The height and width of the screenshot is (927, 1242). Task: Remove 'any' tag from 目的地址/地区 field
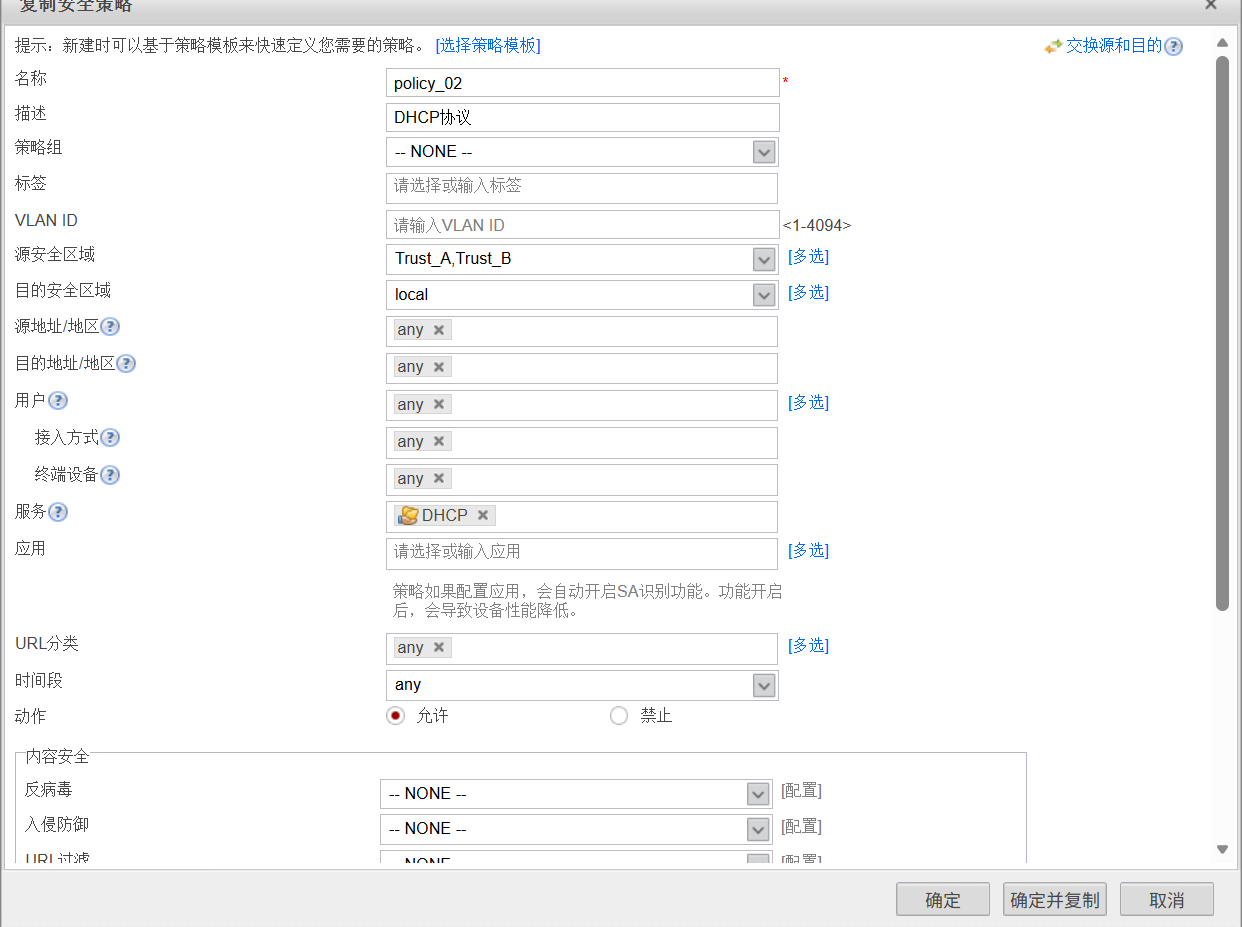pos(438,367)
